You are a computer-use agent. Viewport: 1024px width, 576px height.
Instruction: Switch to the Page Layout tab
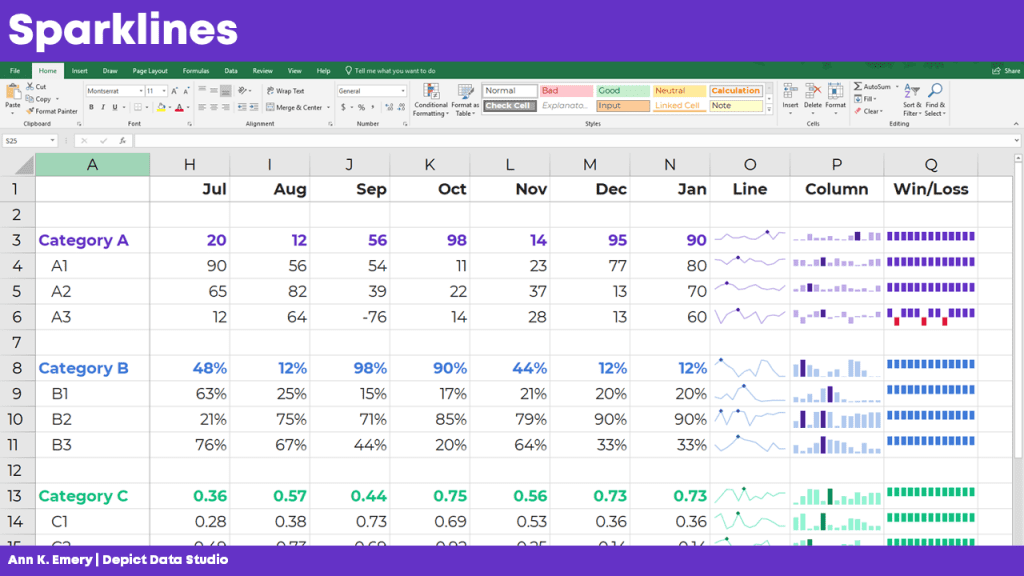[x=150, y=71]
